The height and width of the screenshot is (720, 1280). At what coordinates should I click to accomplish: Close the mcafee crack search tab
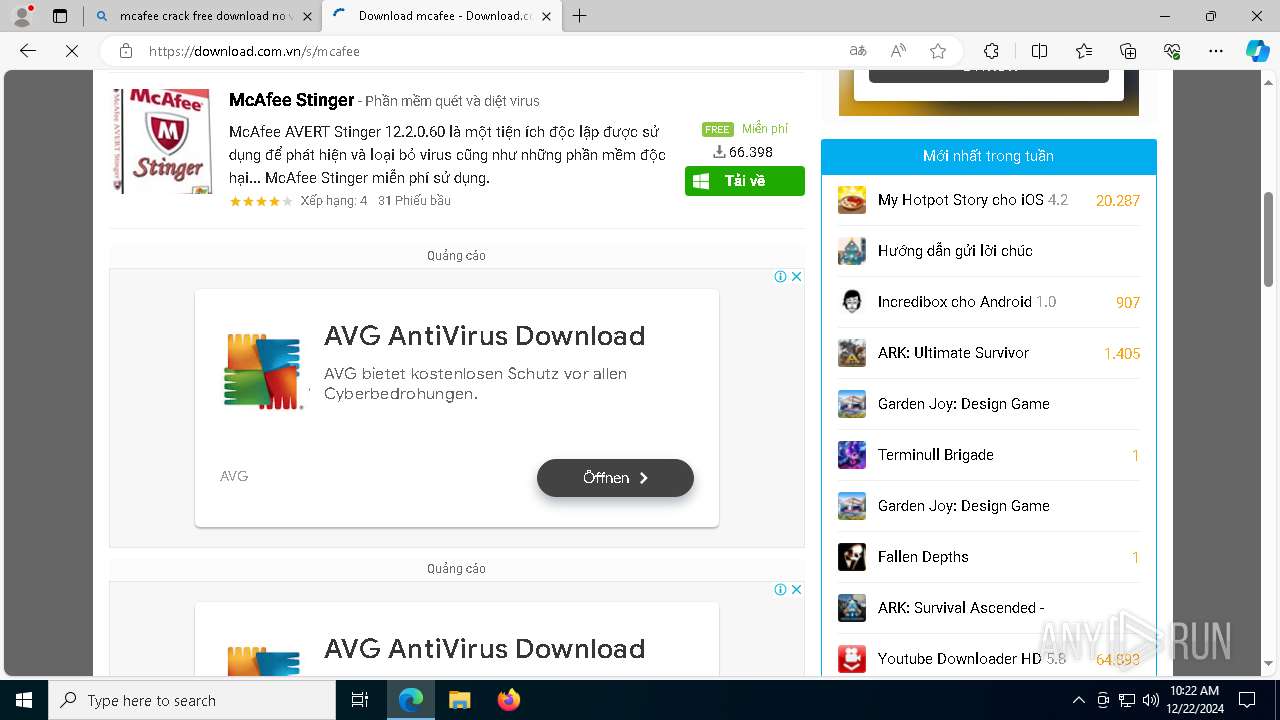tap(306, 16)
